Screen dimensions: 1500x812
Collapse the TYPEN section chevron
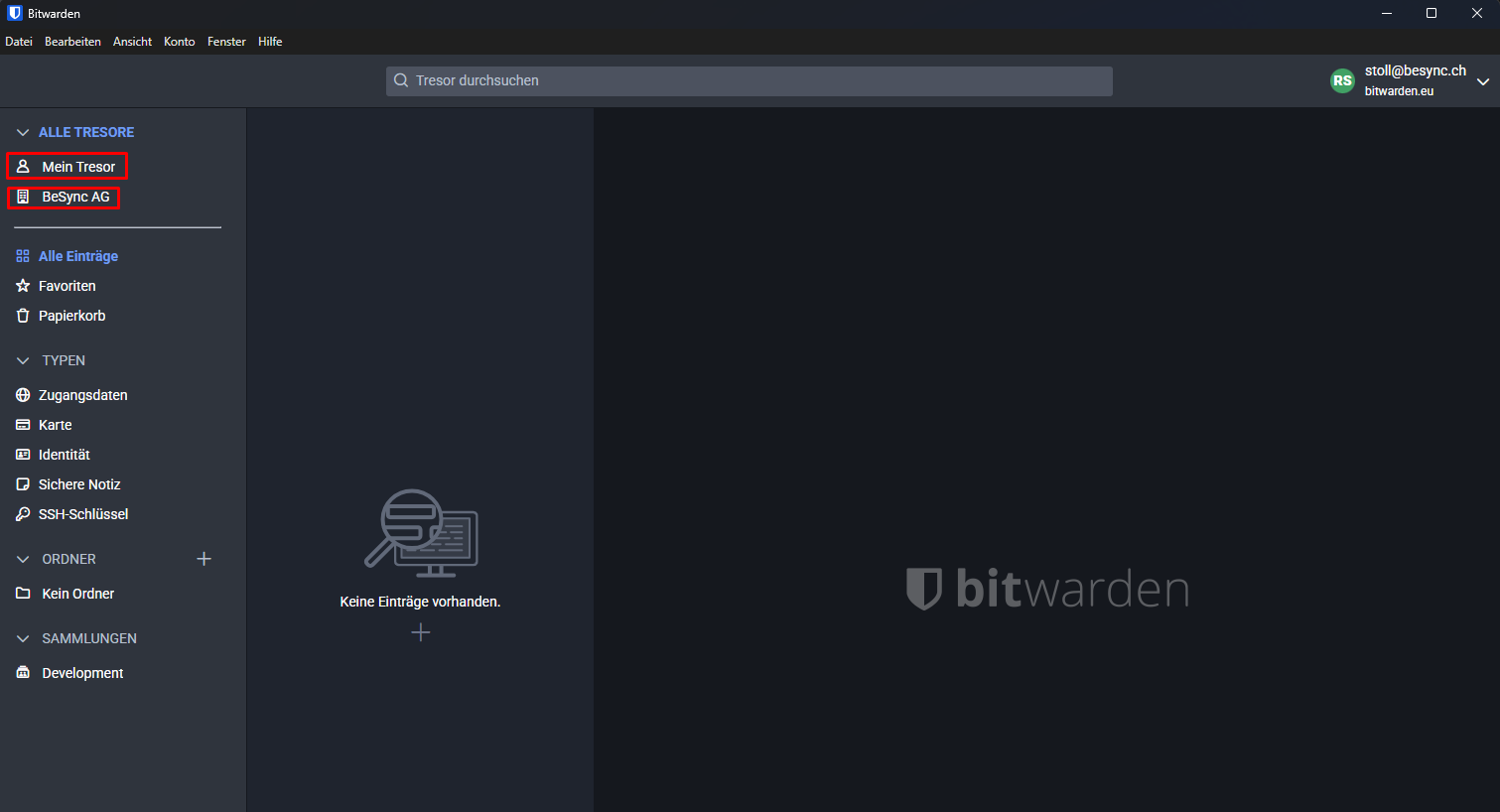pos(23,360)
